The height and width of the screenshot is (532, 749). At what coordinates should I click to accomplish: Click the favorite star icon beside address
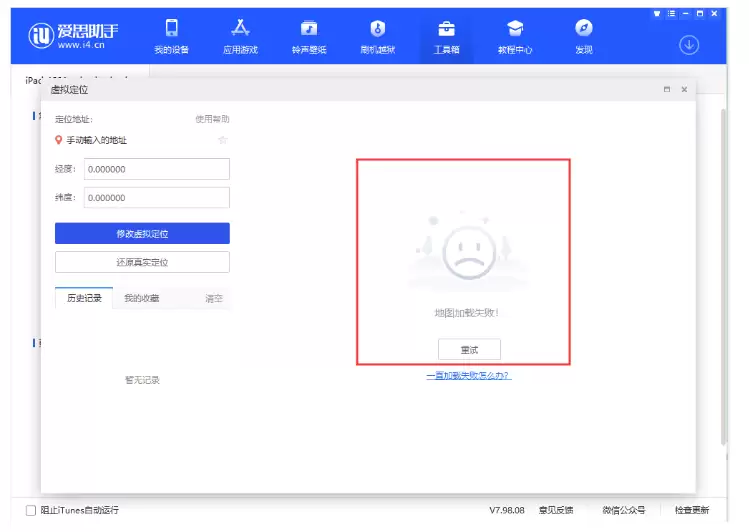tap(223, 140)
